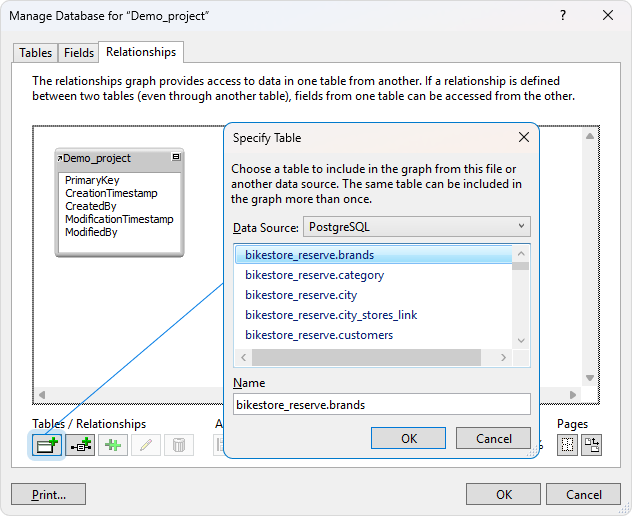This screenshot has height=516, width=632.
Task: Click Cancel in Specify Table dialog
Action: [493, 438]
